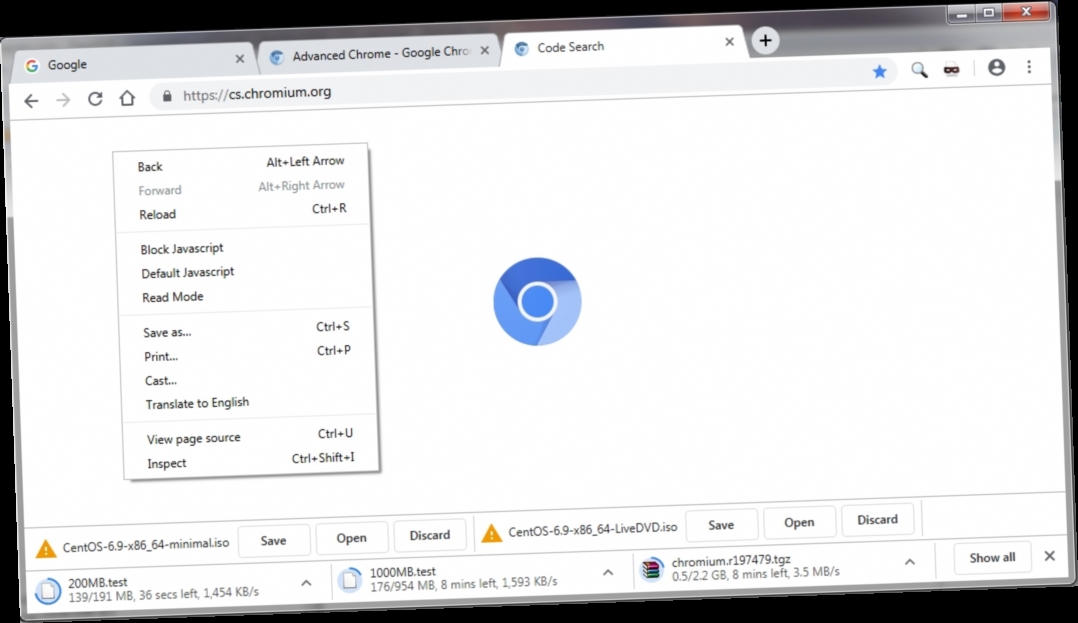1078x623 pixels.
Task: Click Show all downloads button
Action: 992,558
